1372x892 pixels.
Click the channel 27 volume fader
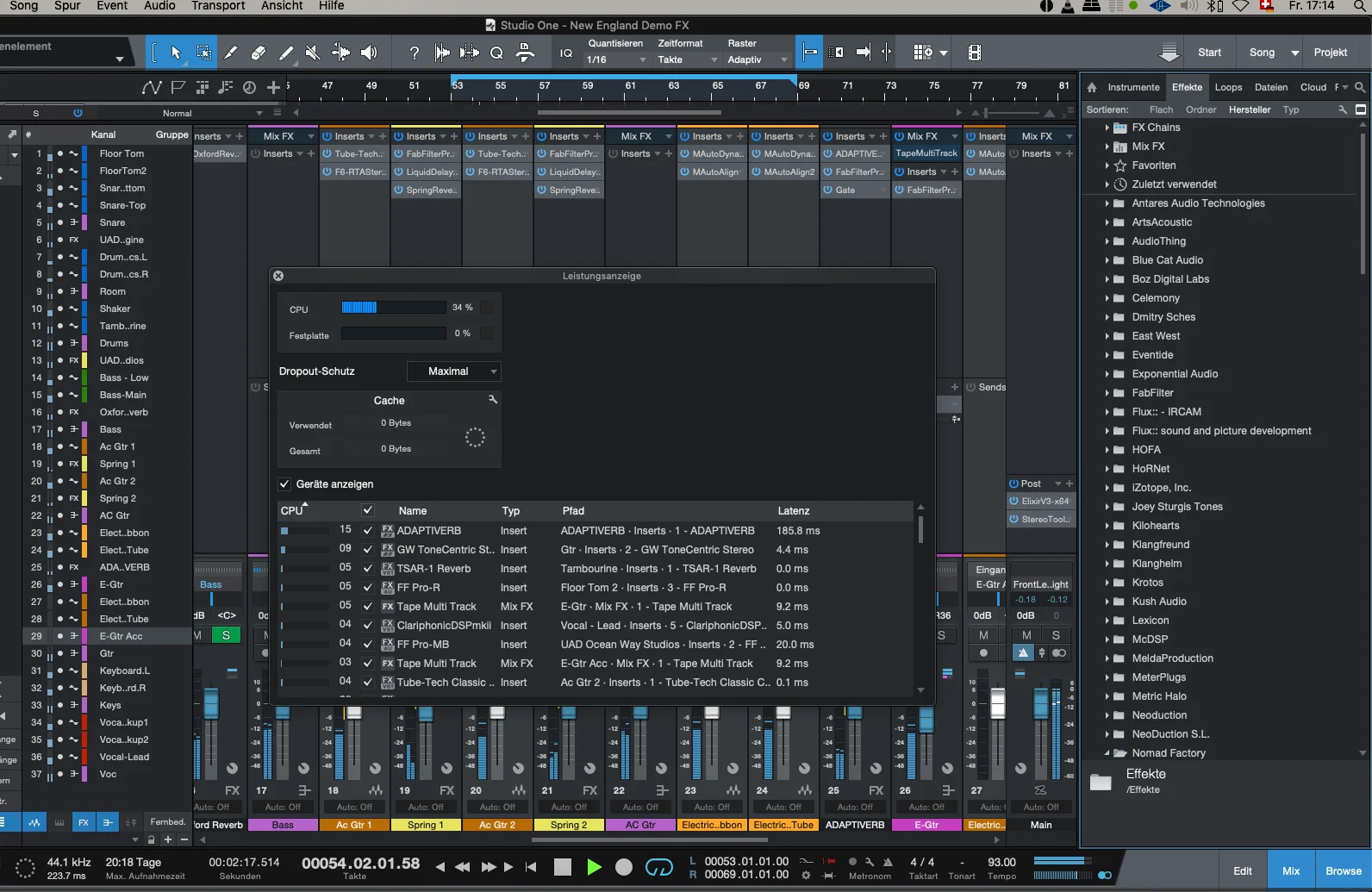(x=997, y=704)
